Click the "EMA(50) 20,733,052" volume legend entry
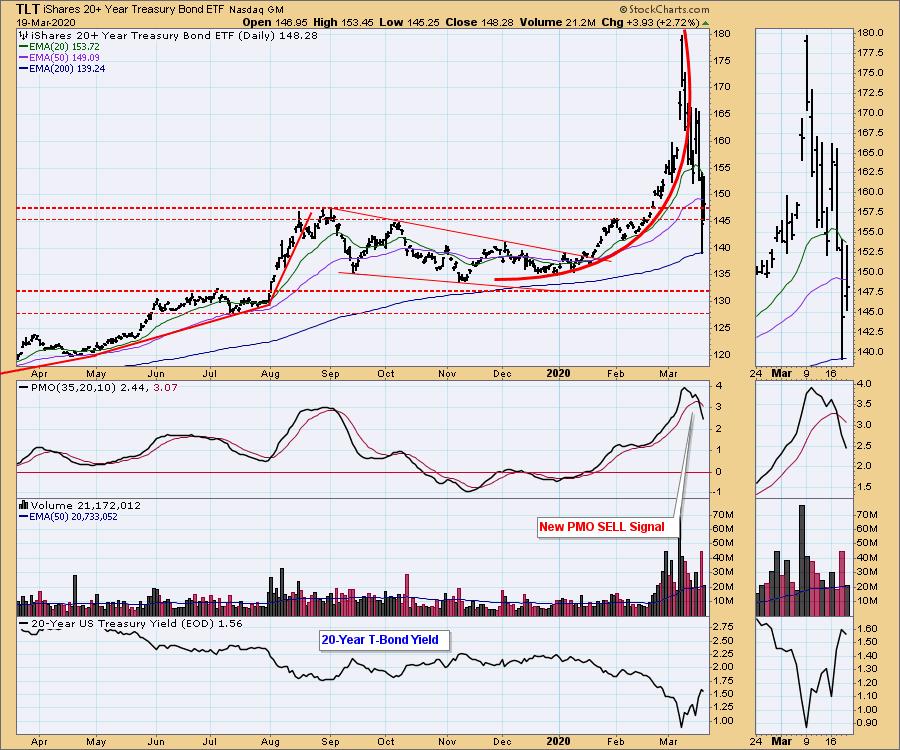 click(73, 516)
